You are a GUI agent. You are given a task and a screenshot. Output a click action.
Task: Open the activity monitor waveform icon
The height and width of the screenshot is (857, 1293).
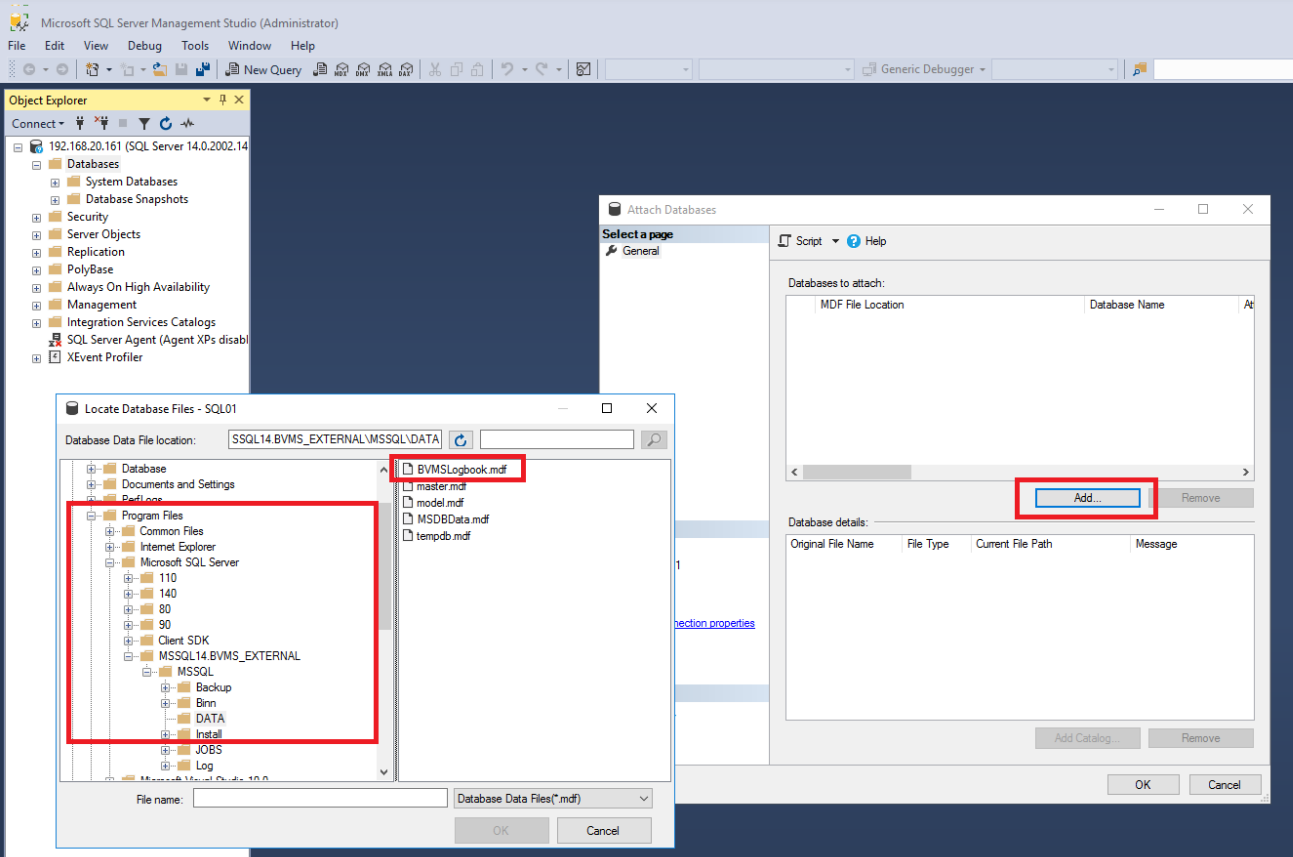187,124
